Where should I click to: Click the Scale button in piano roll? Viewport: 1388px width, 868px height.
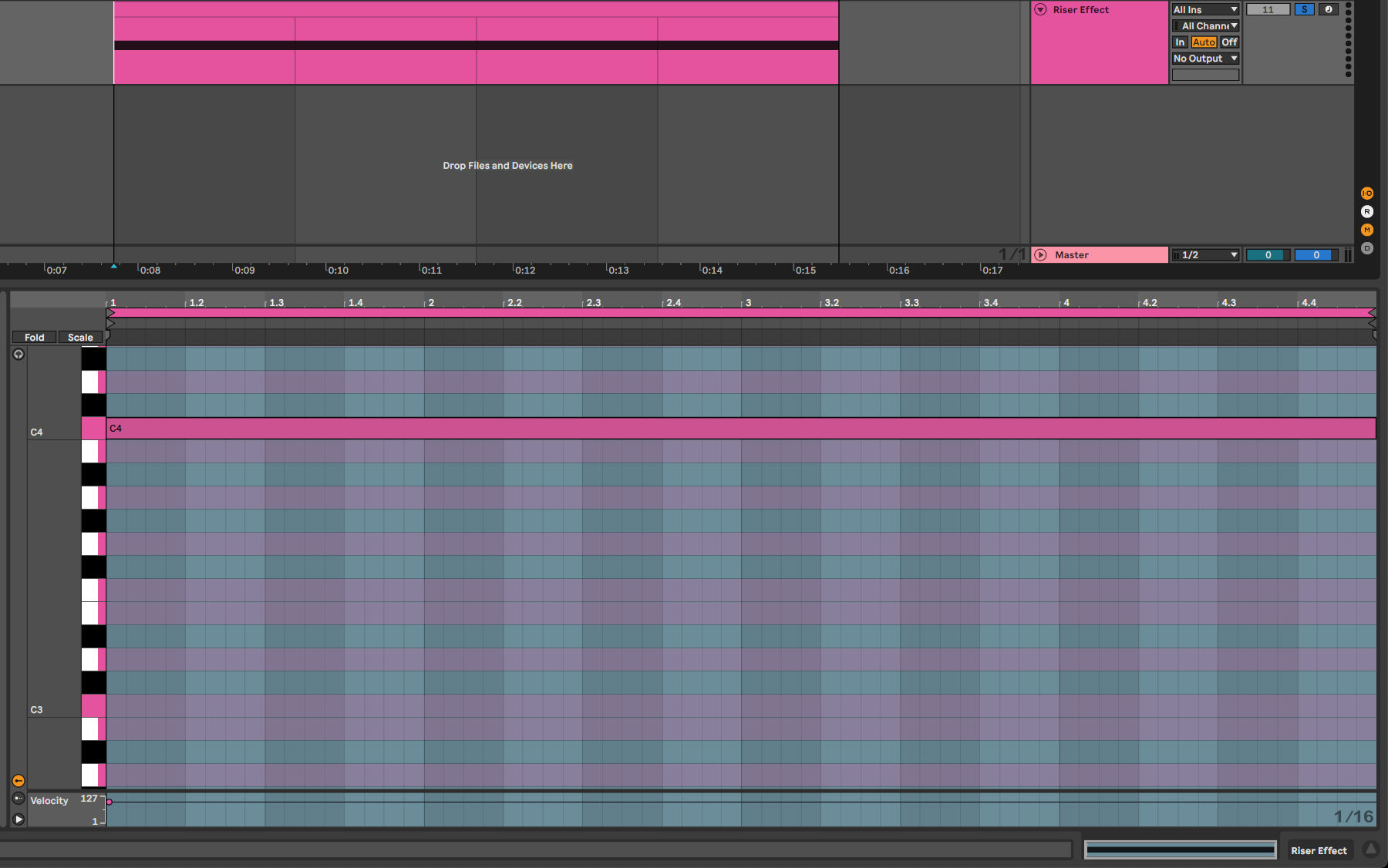tap(80, 338)
